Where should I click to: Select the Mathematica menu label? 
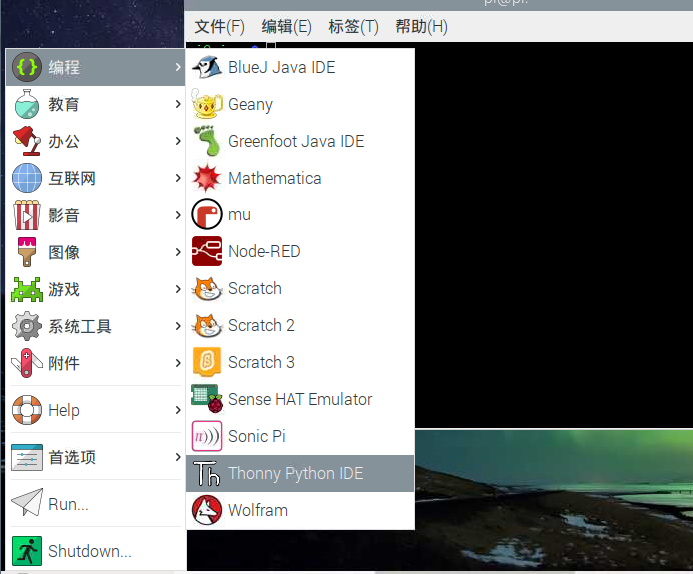click(x=274, y=179)
